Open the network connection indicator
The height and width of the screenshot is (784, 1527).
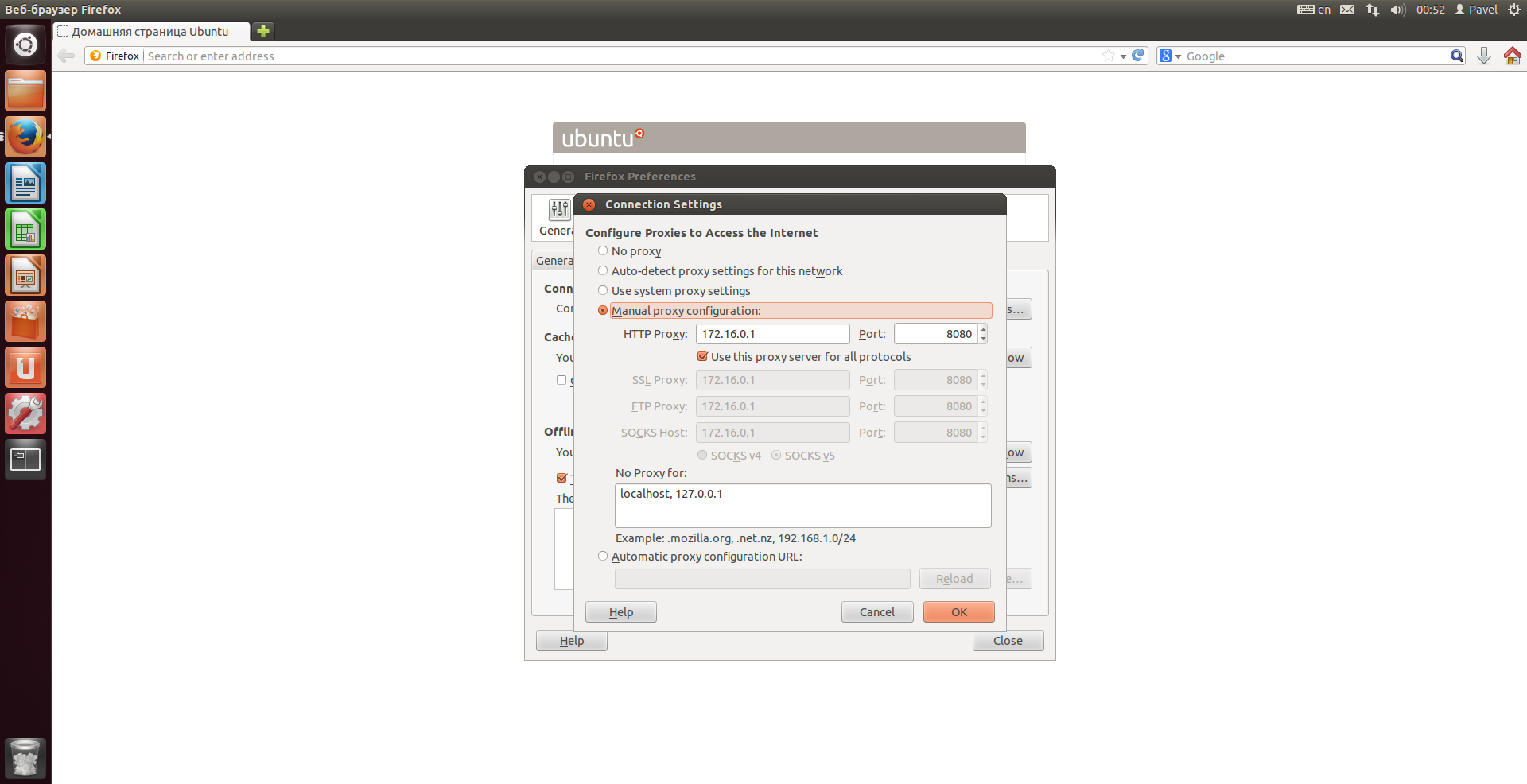tap(1373, 10)
